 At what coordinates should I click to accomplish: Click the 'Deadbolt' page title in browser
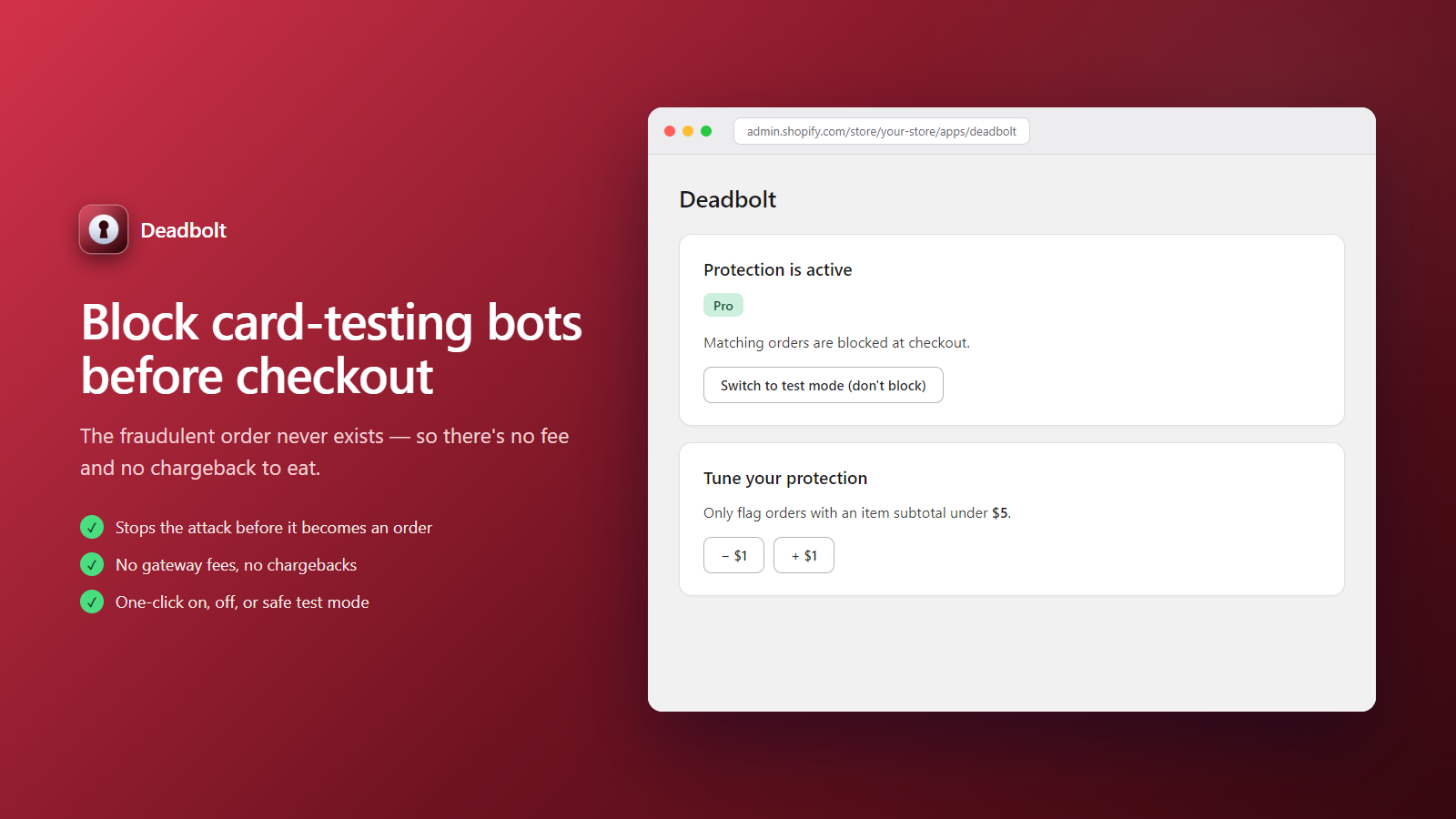(x=728, y=199)
